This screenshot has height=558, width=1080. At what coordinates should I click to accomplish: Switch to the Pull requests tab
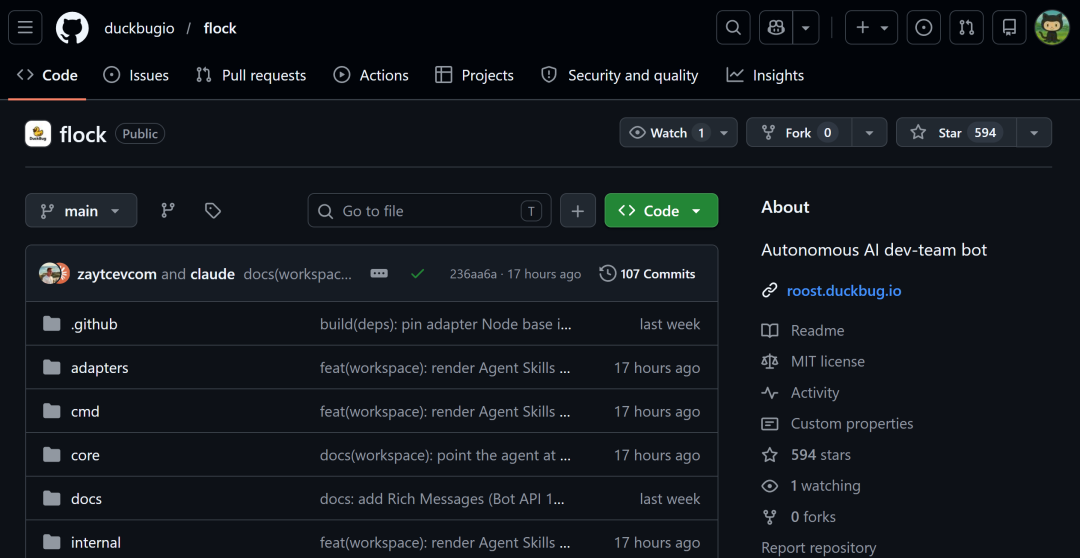click(251, 75)
